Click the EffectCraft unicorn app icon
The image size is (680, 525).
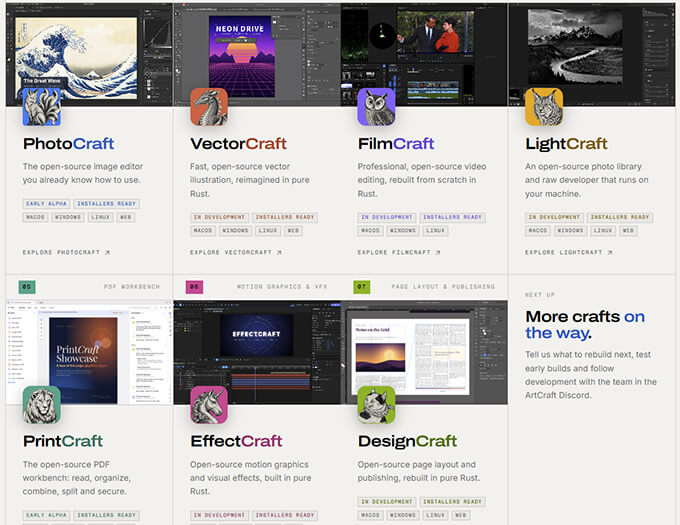(209, 405)
